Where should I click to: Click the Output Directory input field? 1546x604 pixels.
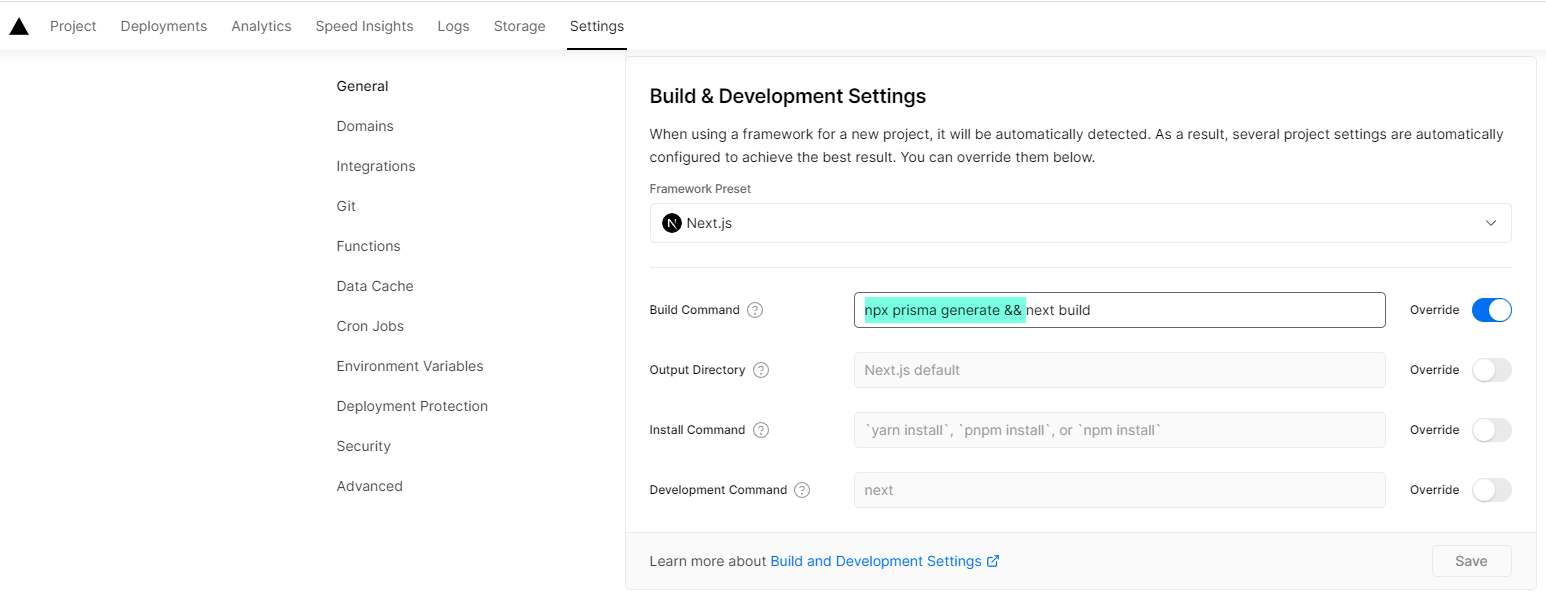1119,370
